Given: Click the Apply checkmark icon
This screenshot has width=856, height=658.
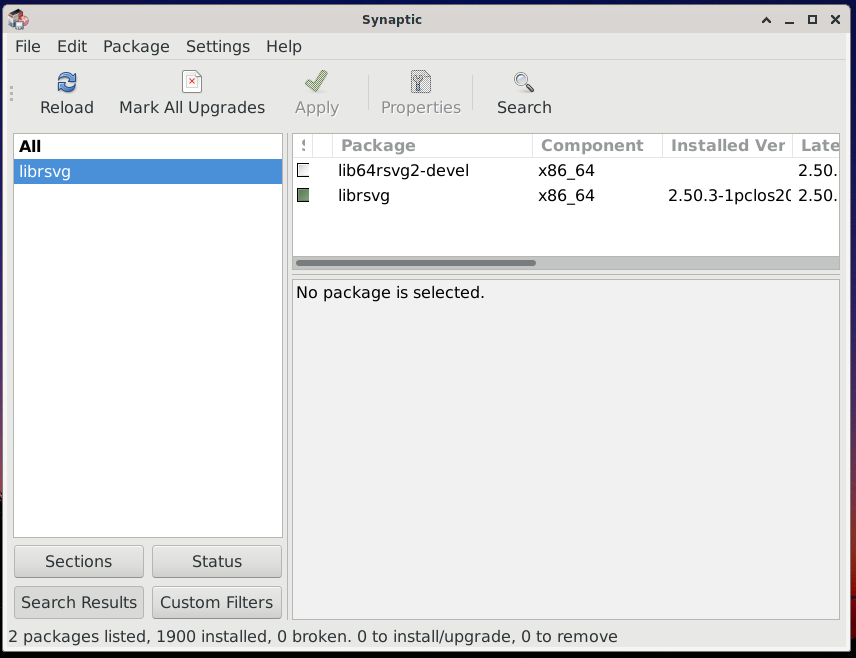Looking at the screenshot, I should [316, 82].
